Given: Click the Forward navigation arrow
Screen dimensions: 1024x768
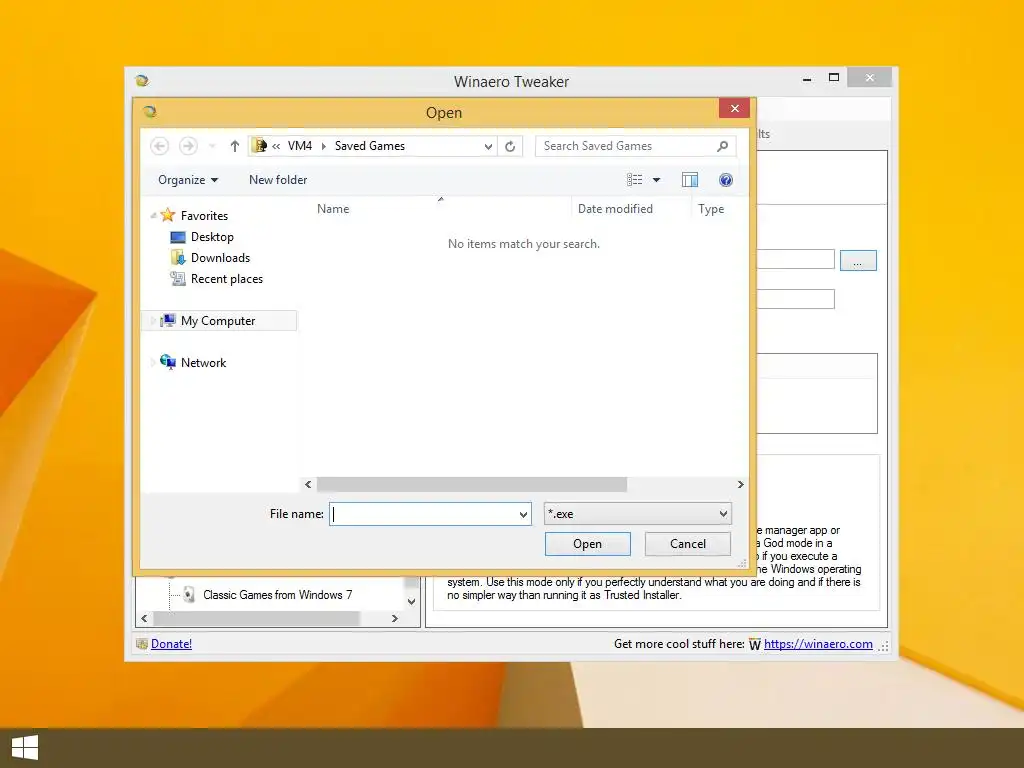Looking at the screenshot, I should 188,146.
